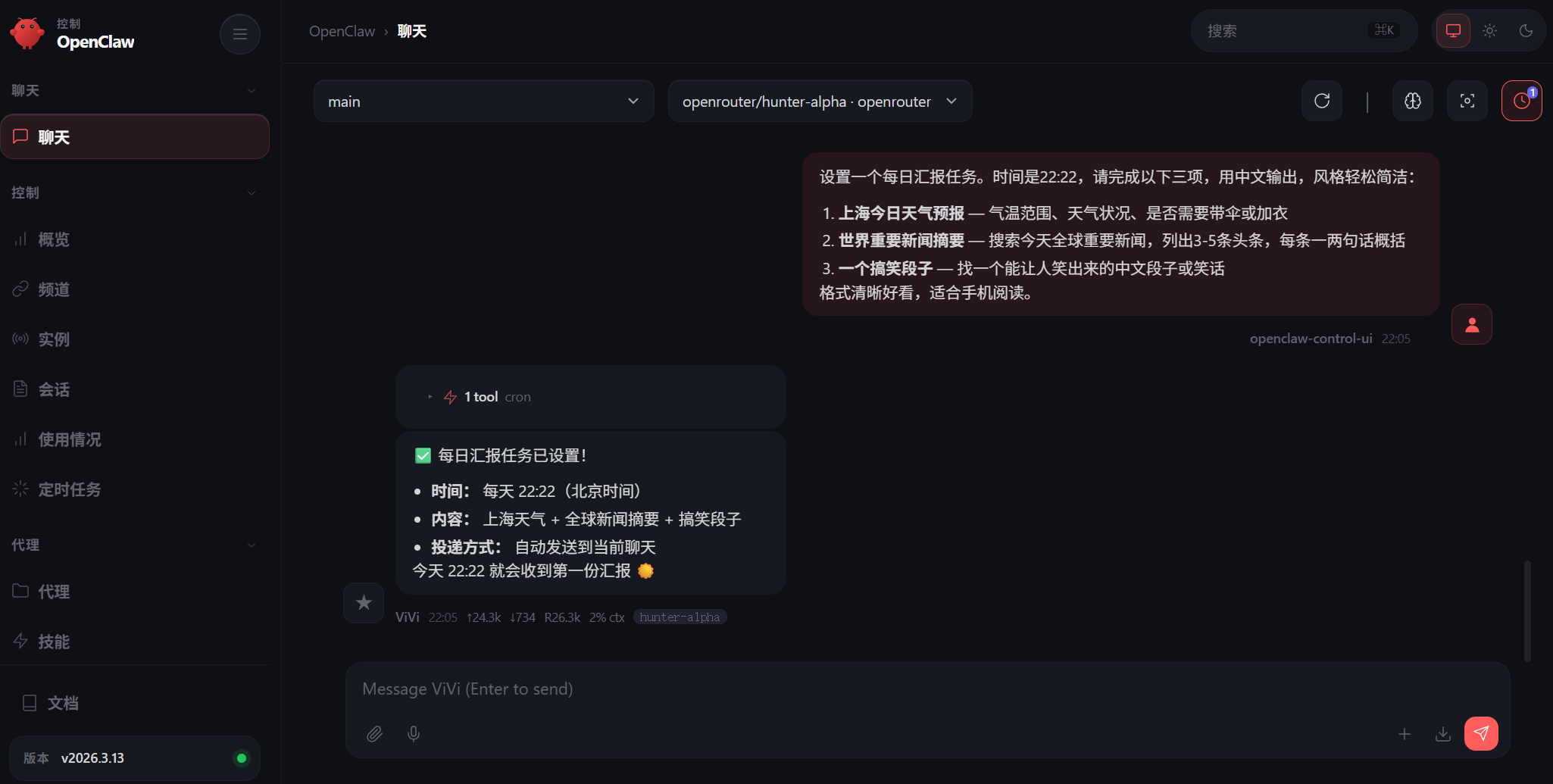Click the focus mode icon
This screenshot has width=1553, height=784.
click(1467, 101)
